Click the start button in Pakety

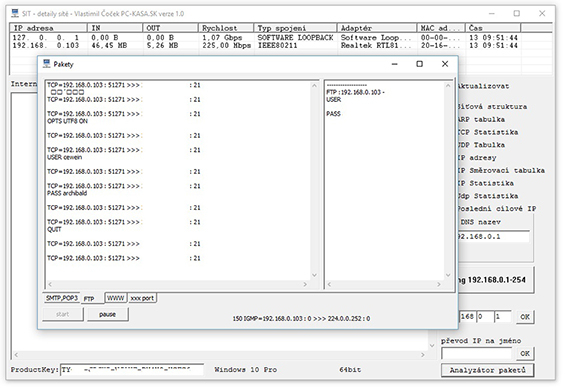coord(63,314)
